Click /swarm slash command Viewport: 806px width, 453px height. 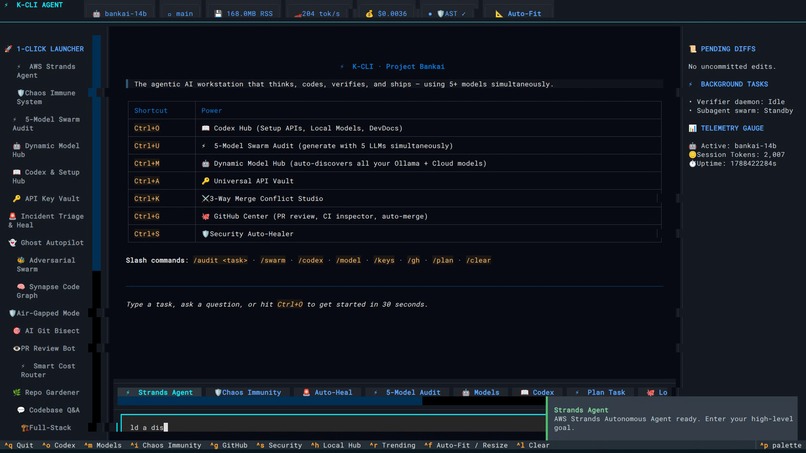(x=272, y=261)
